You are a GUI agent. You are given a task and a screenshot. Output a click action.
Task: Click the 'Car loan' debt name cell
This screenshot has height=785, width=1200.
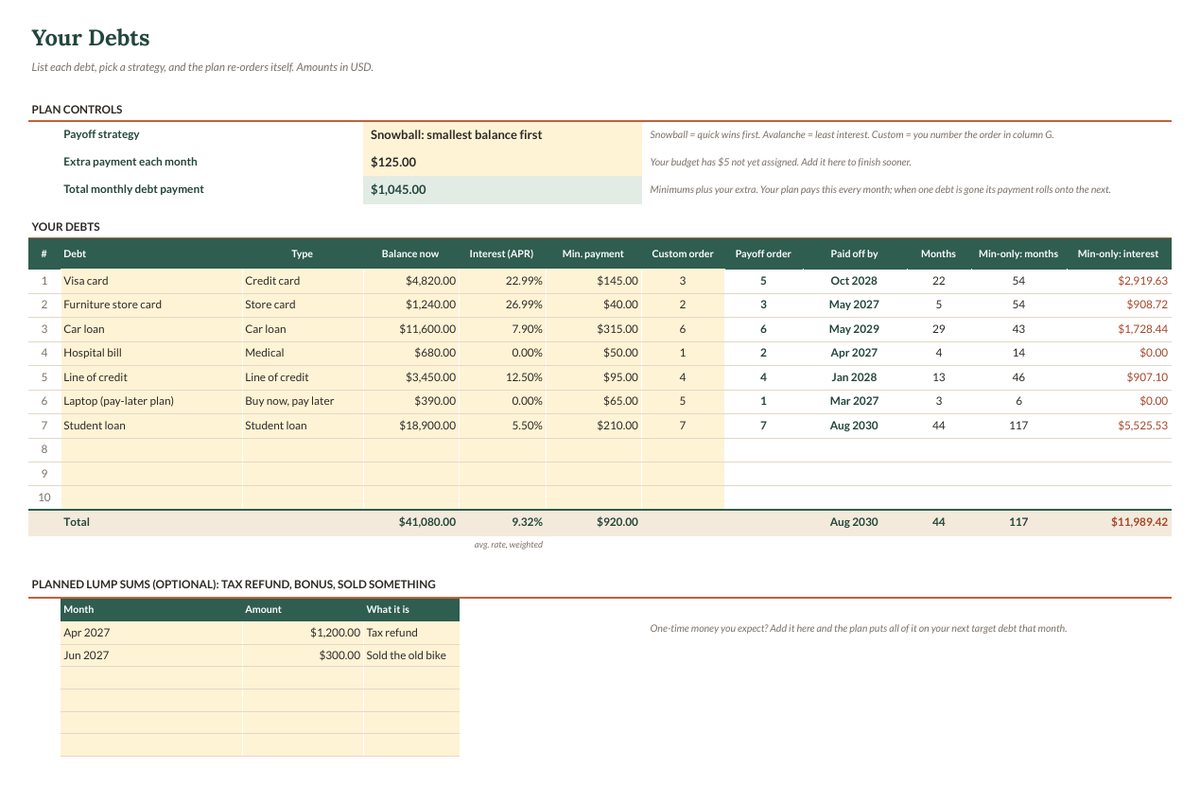click(151, 329)
